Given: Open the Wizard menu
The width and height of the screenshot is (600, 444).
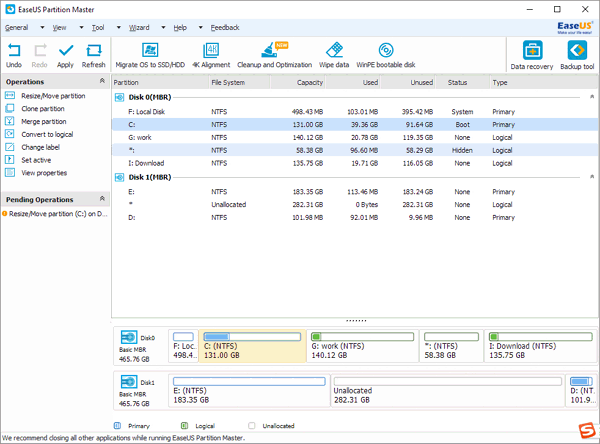Looking at the screenshot, I should tap(139, 28).
